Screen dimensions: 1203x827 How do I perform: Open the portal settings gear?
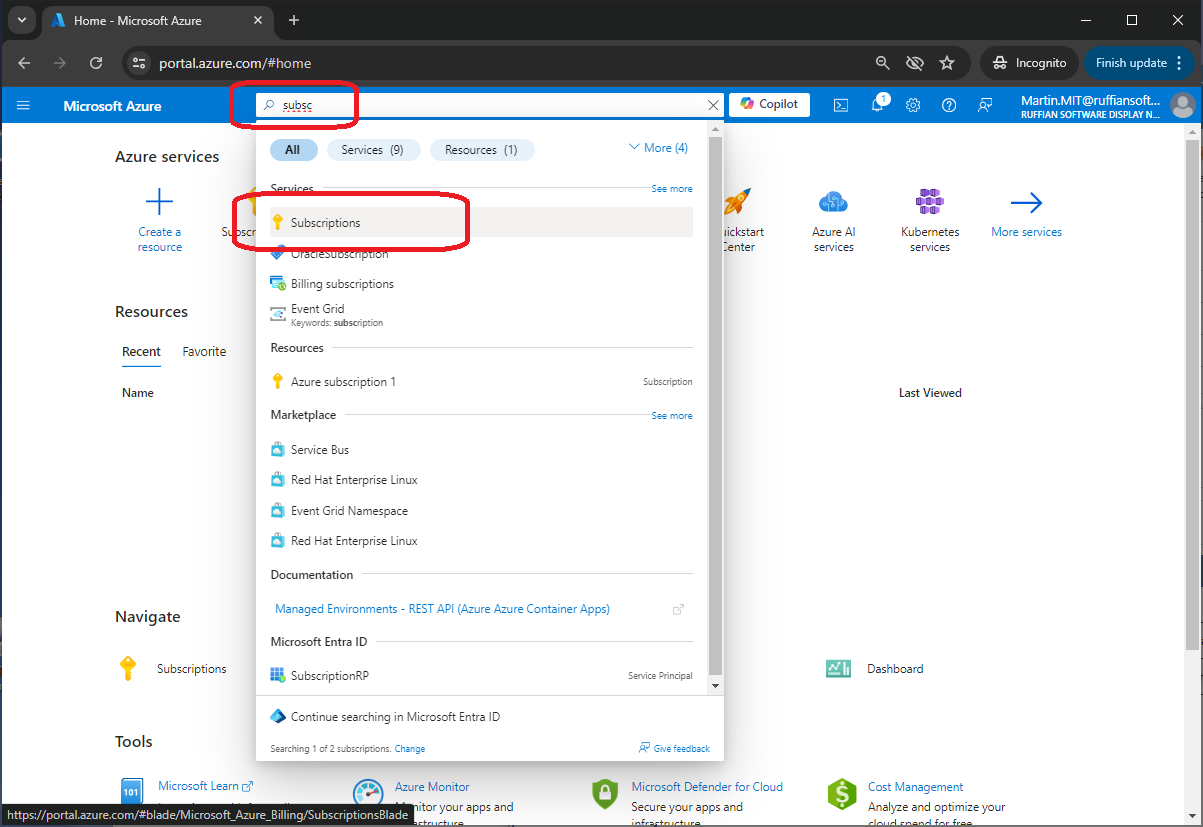(913, 105)
